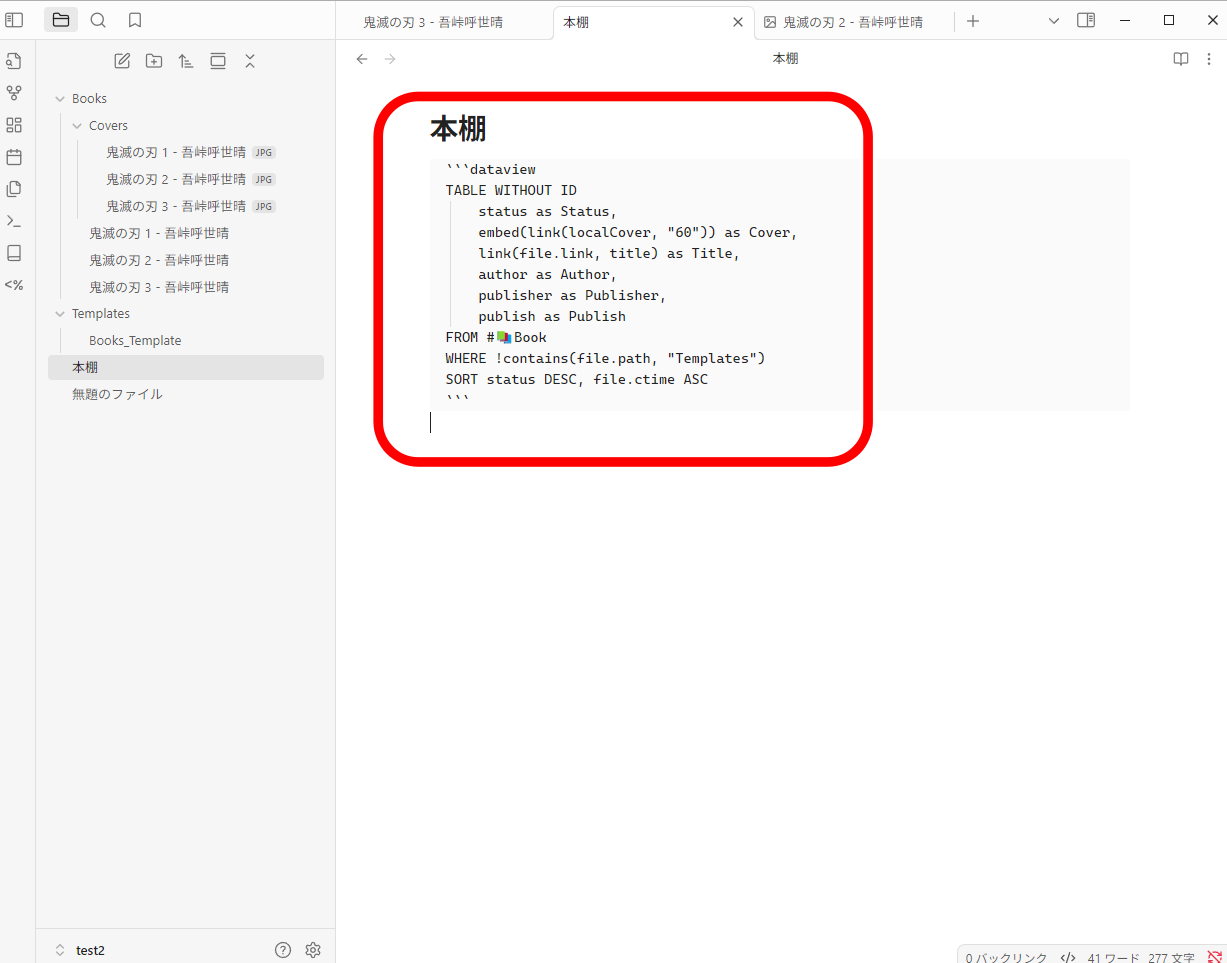
Task: Collapse the Books folder
Action: 61,99
